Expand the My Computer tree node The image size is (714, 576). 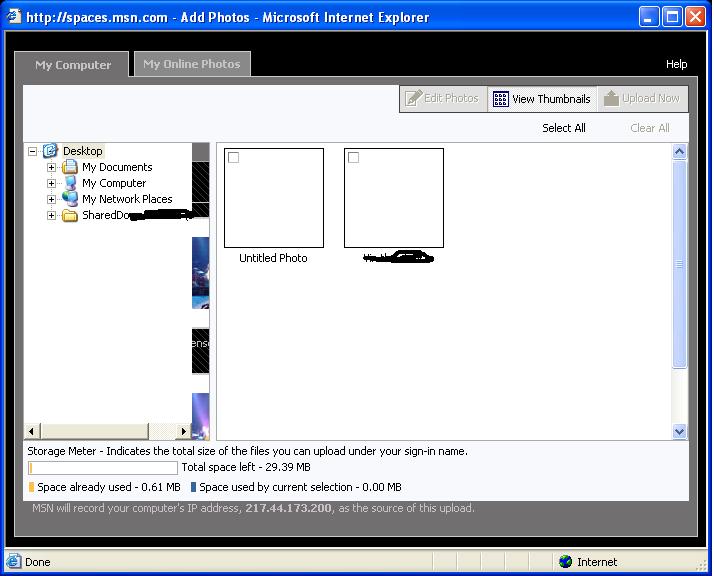pyautogui.click(x=52, y=183)
